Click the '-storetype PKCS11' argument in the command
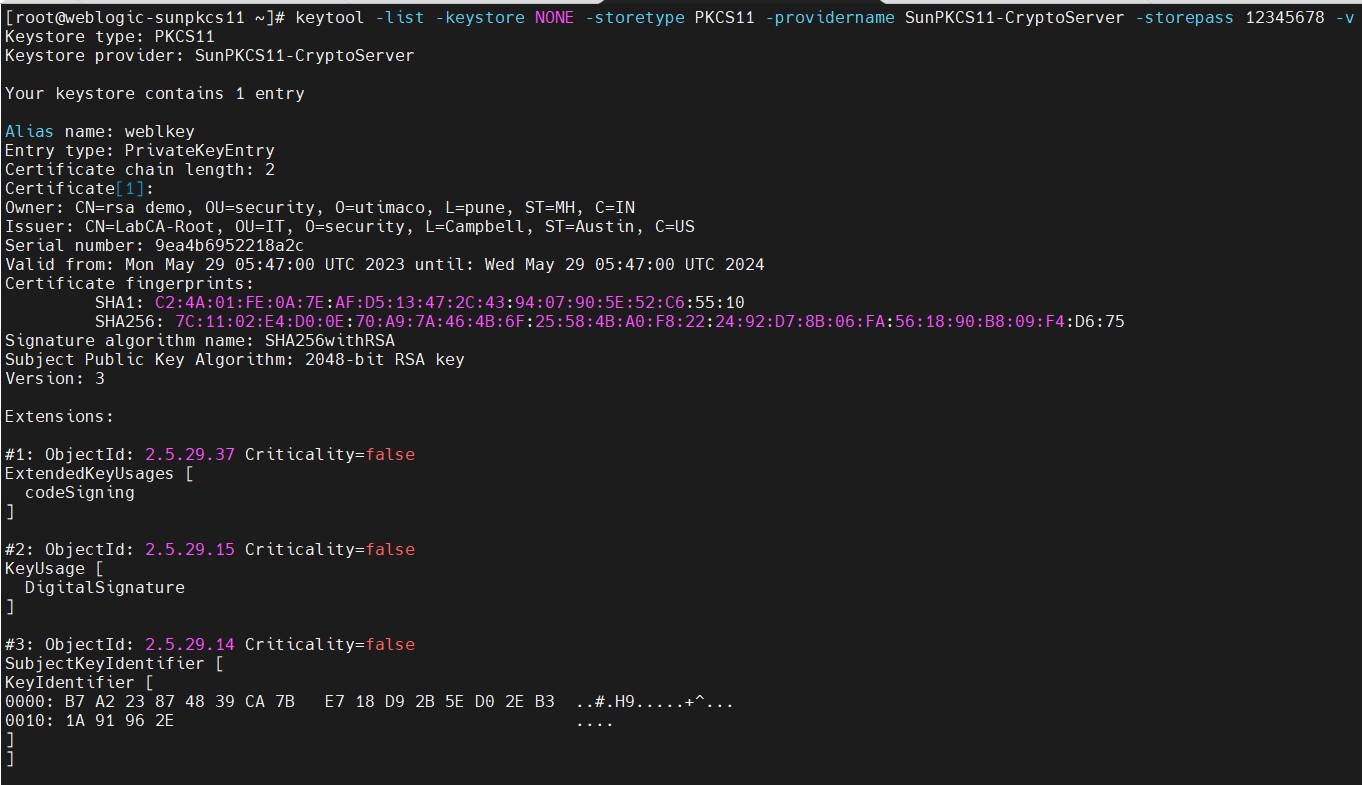 click(x=669, y=17)
